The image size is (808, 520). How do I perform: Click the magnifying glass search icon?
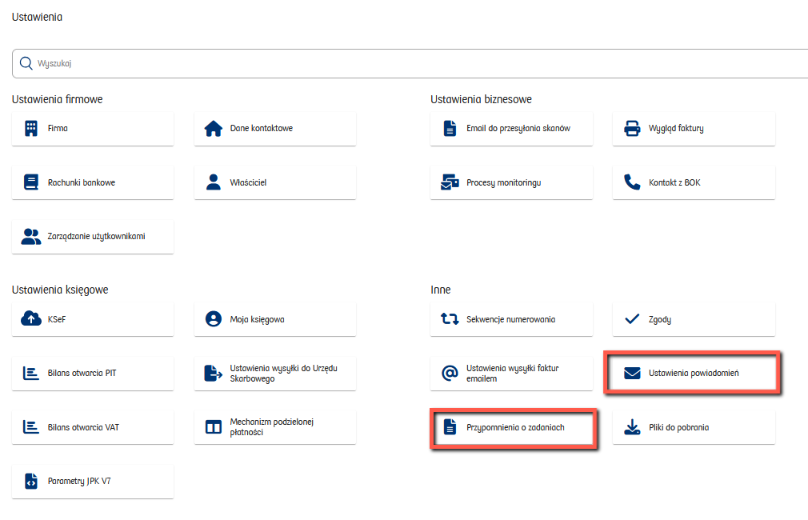(26, 63)
